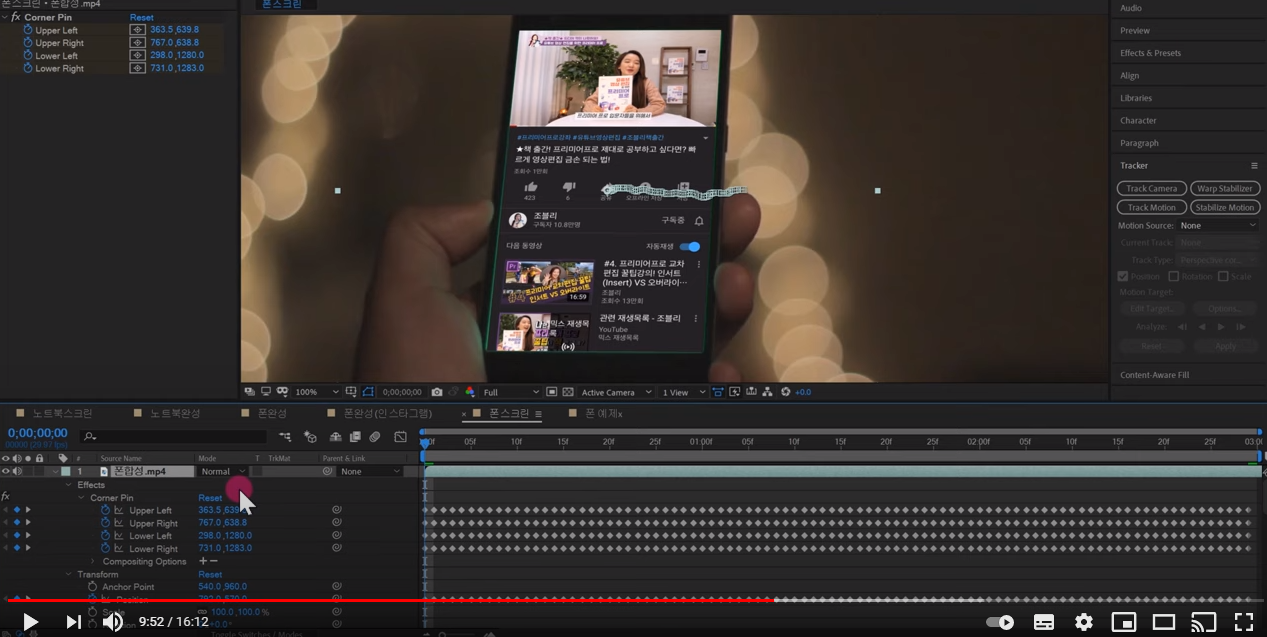The image size is (1267, 637).
Task: Open the Preview panel
Action: pos(1135,31)
